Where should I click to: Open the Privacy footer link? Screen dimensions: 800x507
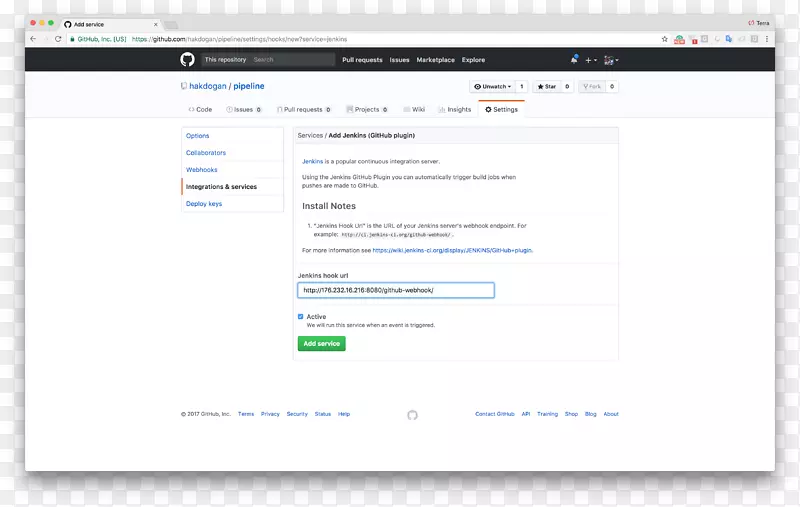click(x=270, y=414)
